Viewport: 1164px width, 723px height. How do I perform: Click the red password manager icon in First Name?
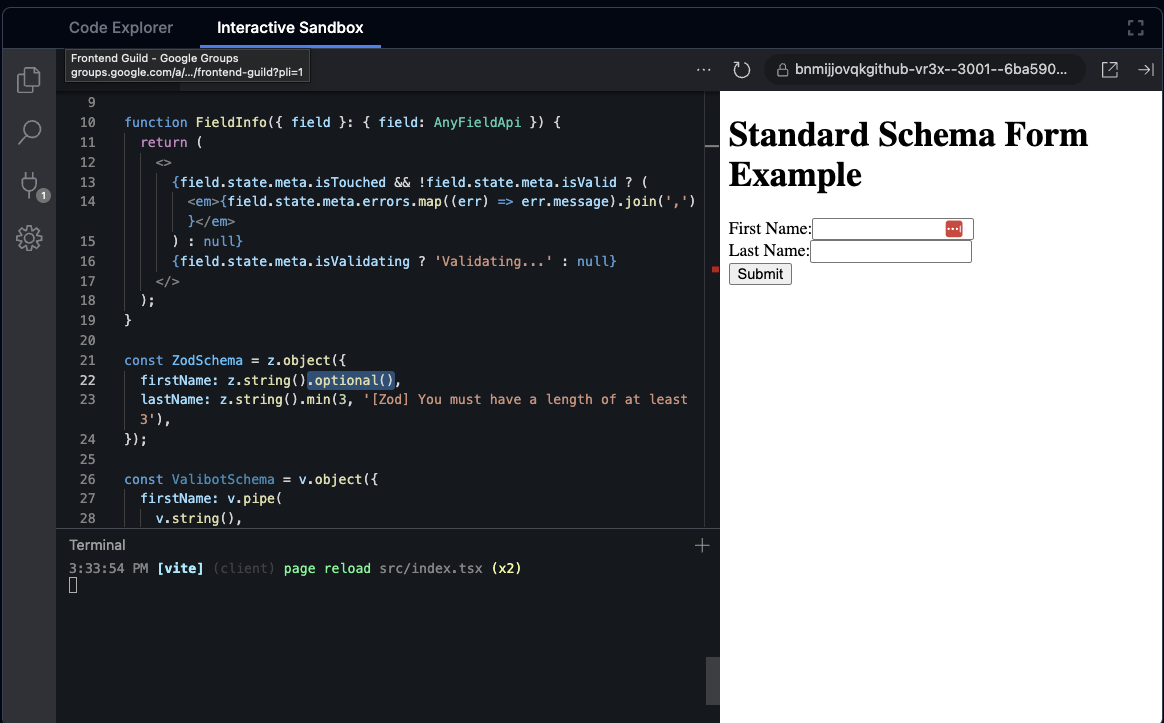[953, 229]
